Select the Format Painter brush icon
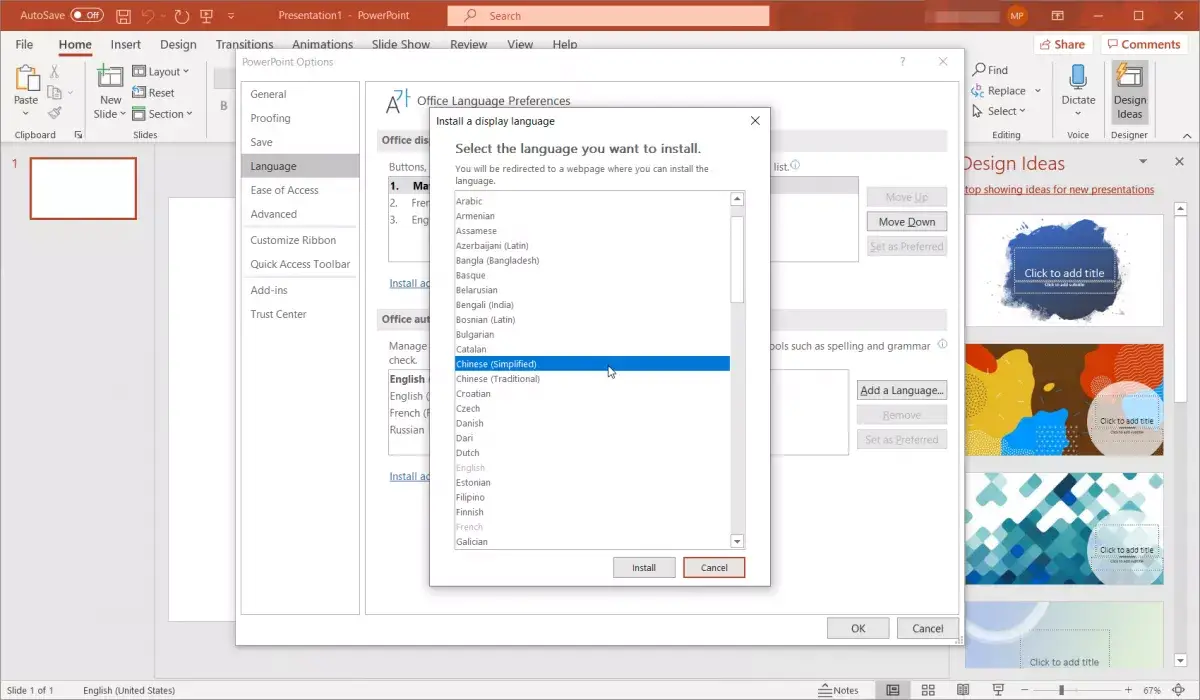 point(54,113)
